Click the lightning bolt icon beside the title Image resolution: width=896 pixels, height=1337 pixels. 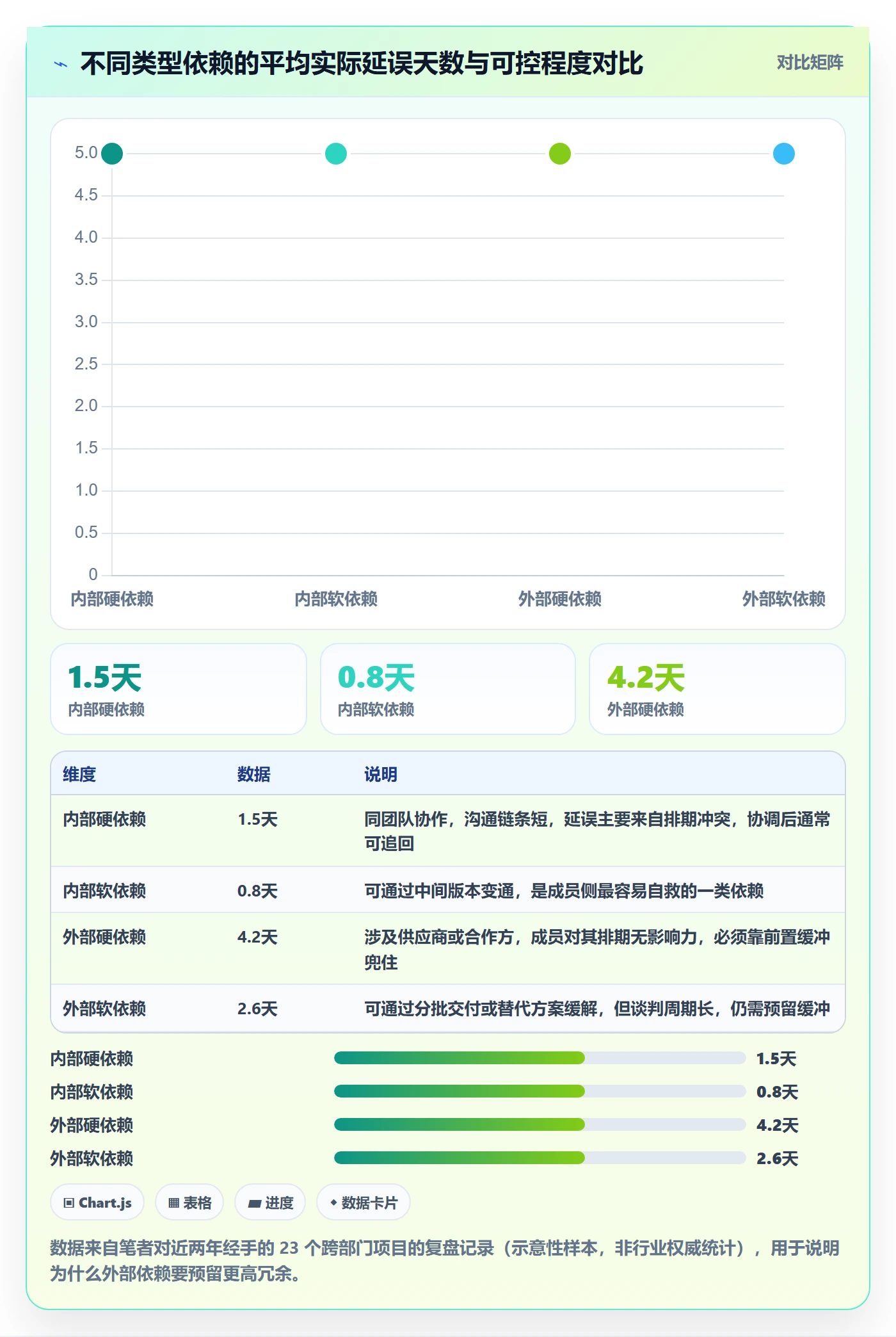point(61,64)
